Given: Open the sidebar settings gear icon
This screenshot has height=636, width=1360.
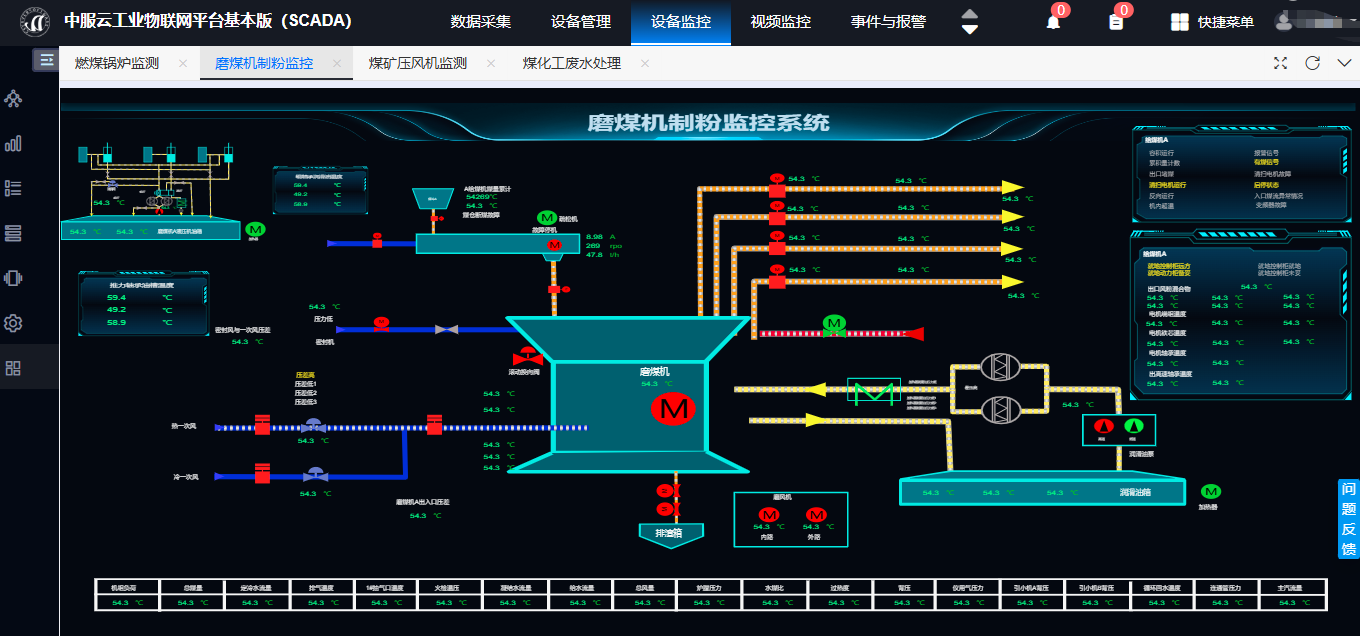Looking at the screenshot, I should click(14, 323).
